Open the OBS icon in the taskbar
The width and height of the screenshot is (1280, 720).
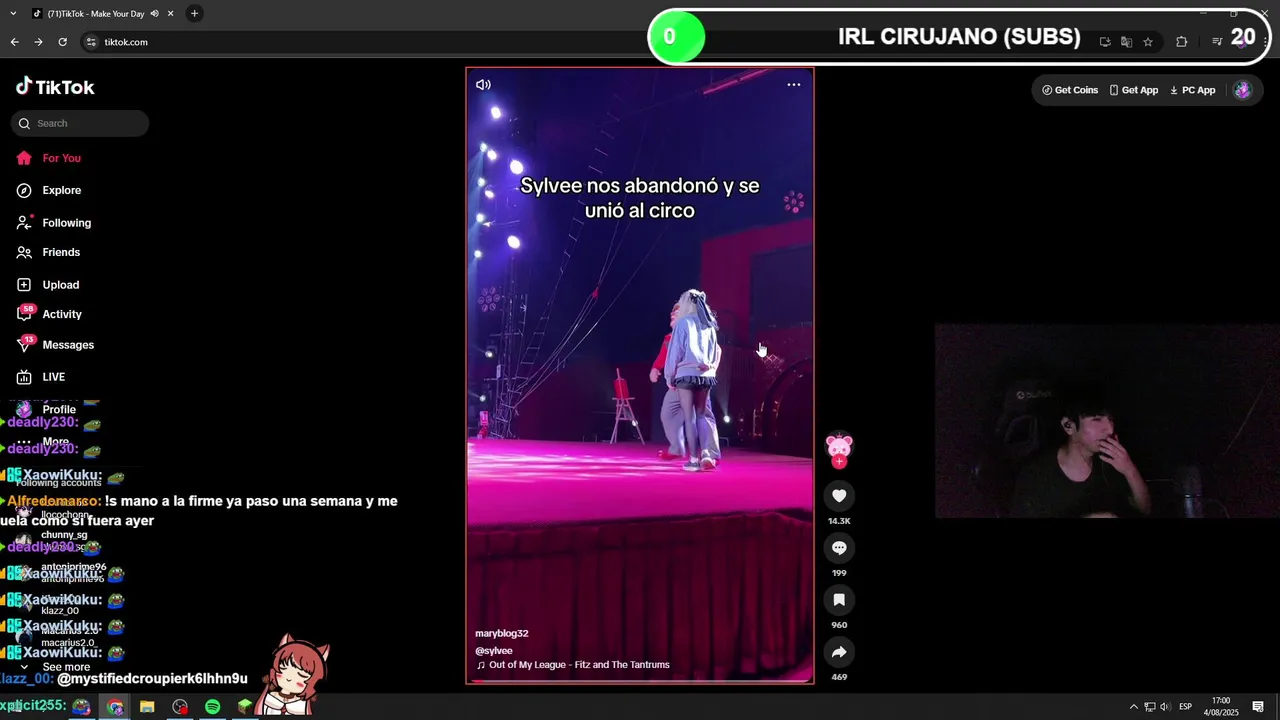180,707
